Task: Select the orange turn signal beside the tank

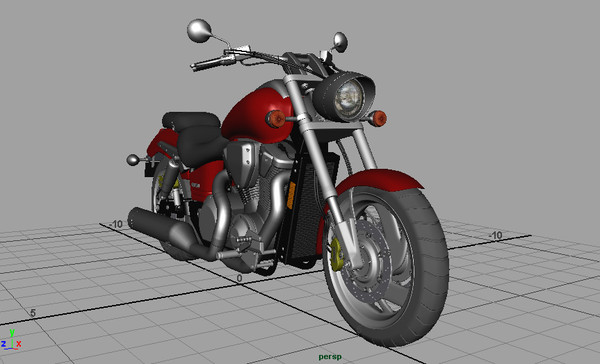Action: [x=276, y=119]
